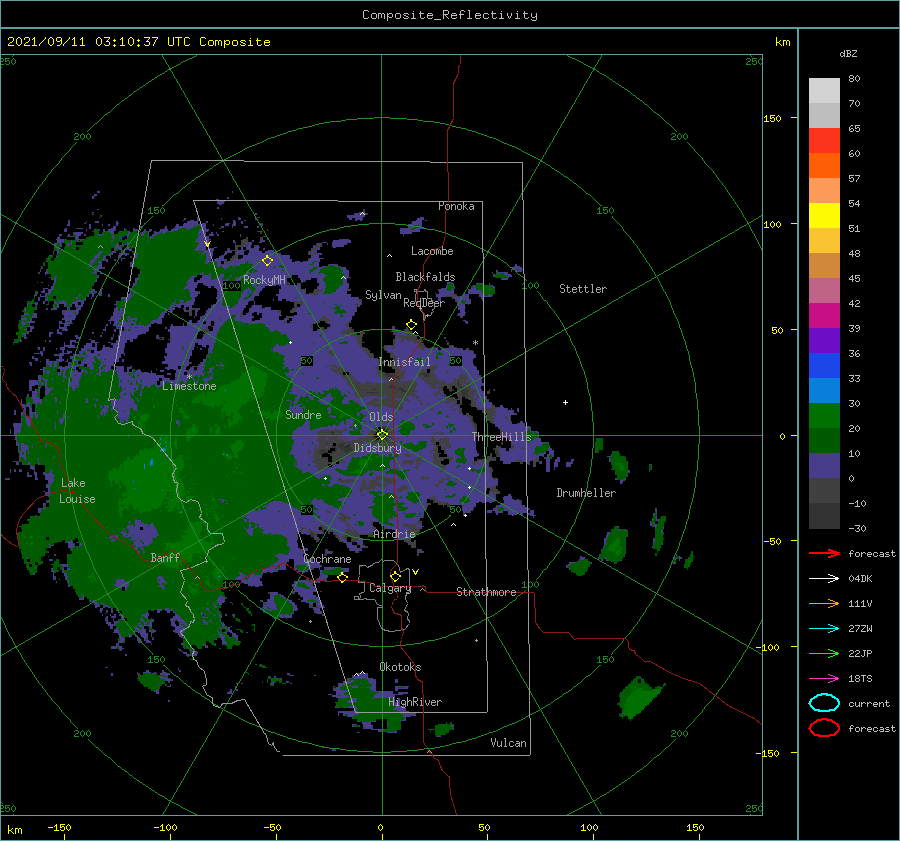Click the Cochrane label
Screen dimensions: 900x841
pyautogui.click(x=327, y=559)
